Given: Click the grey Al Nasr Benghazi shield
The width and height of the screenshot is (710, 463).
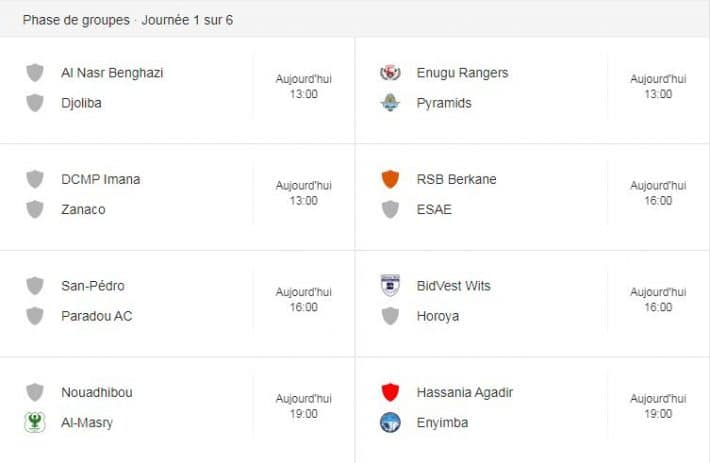Looking at the screenshot, I should (35, 72).
